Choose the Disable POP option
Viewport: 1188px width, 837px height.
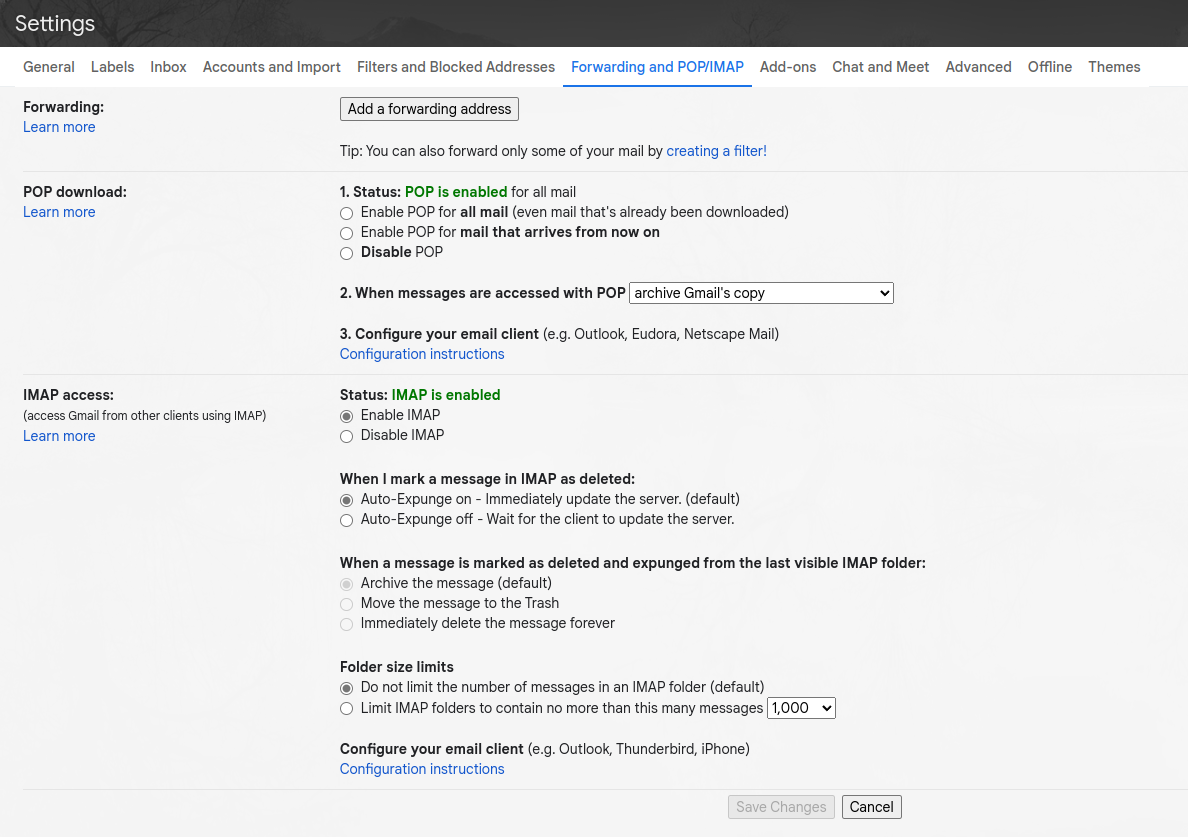pyautogui.click(x=346, y=253)
